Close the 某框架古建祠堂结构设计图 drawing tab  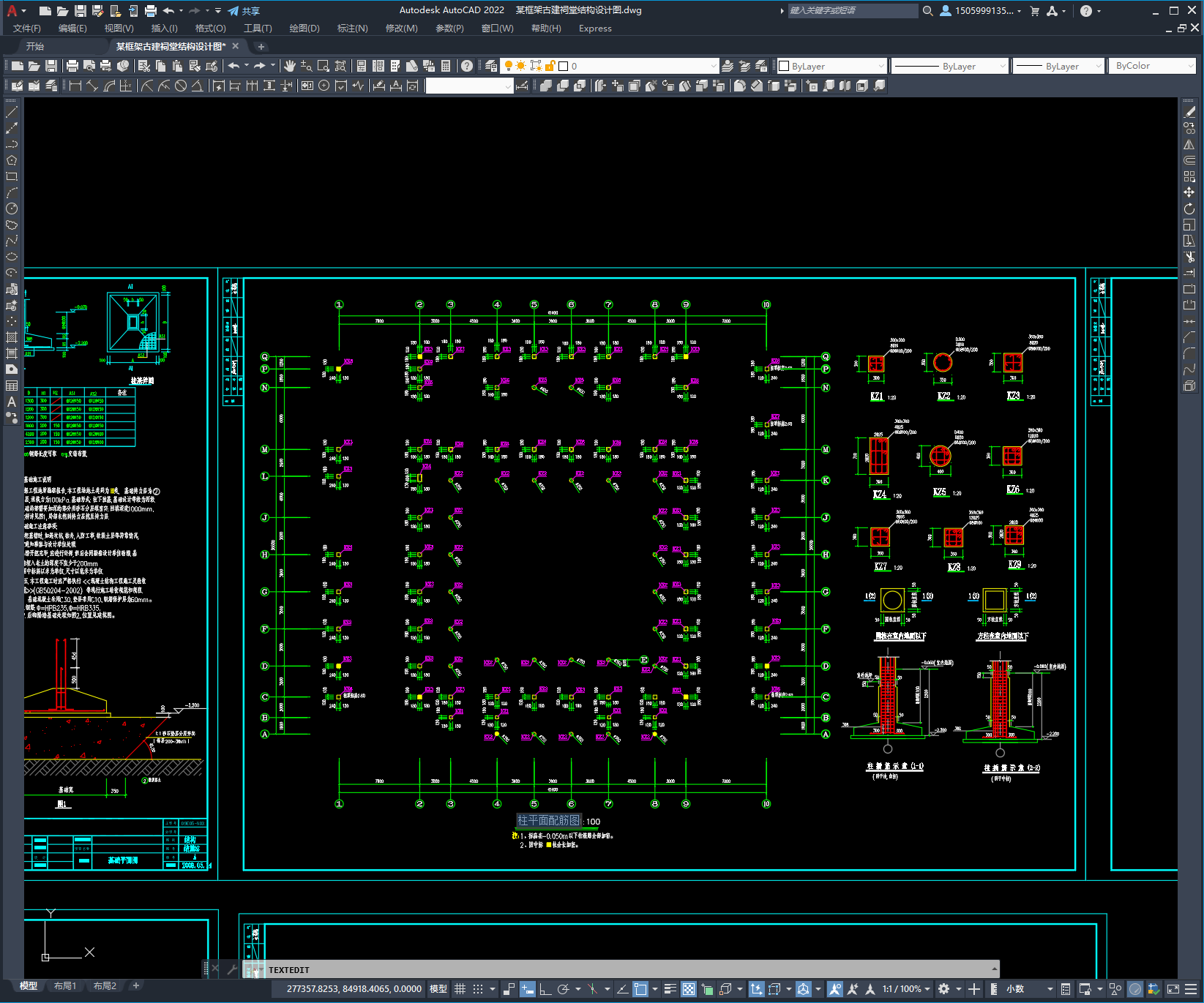(236, 46)
